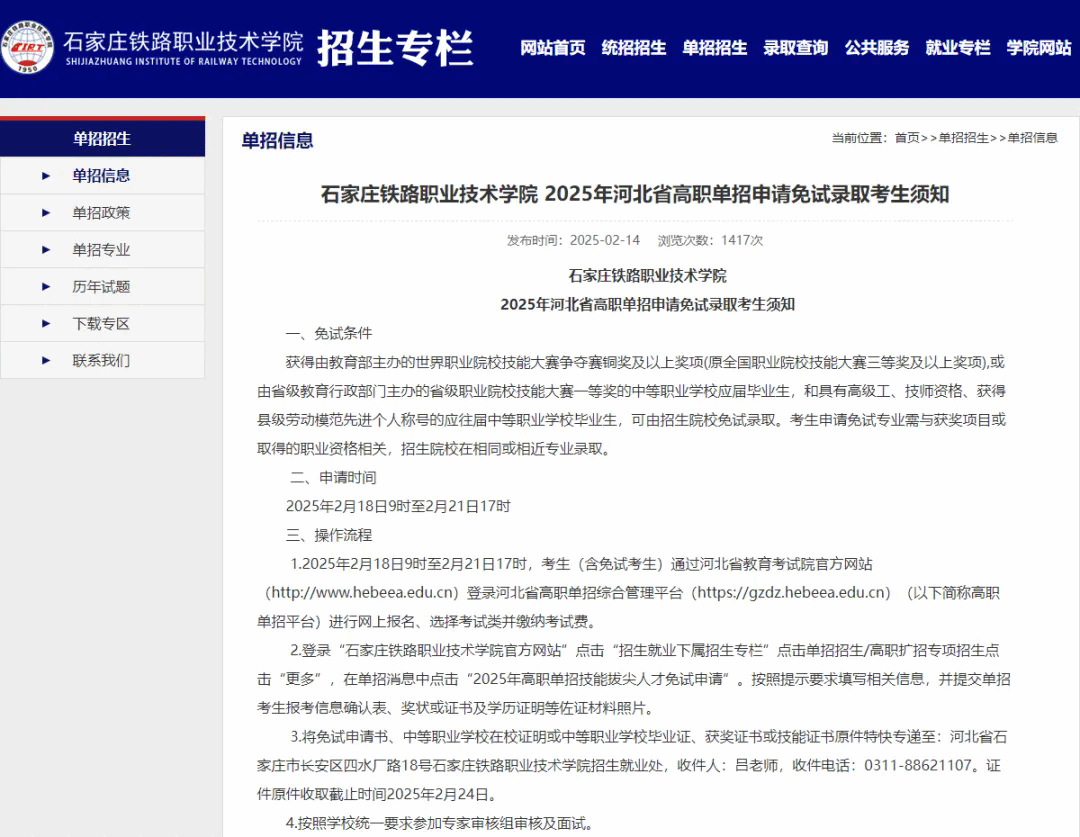This screenshot has height=837, width=1080.
Task: Open 联系我们 sidebar link
Action: pos(101,360)
